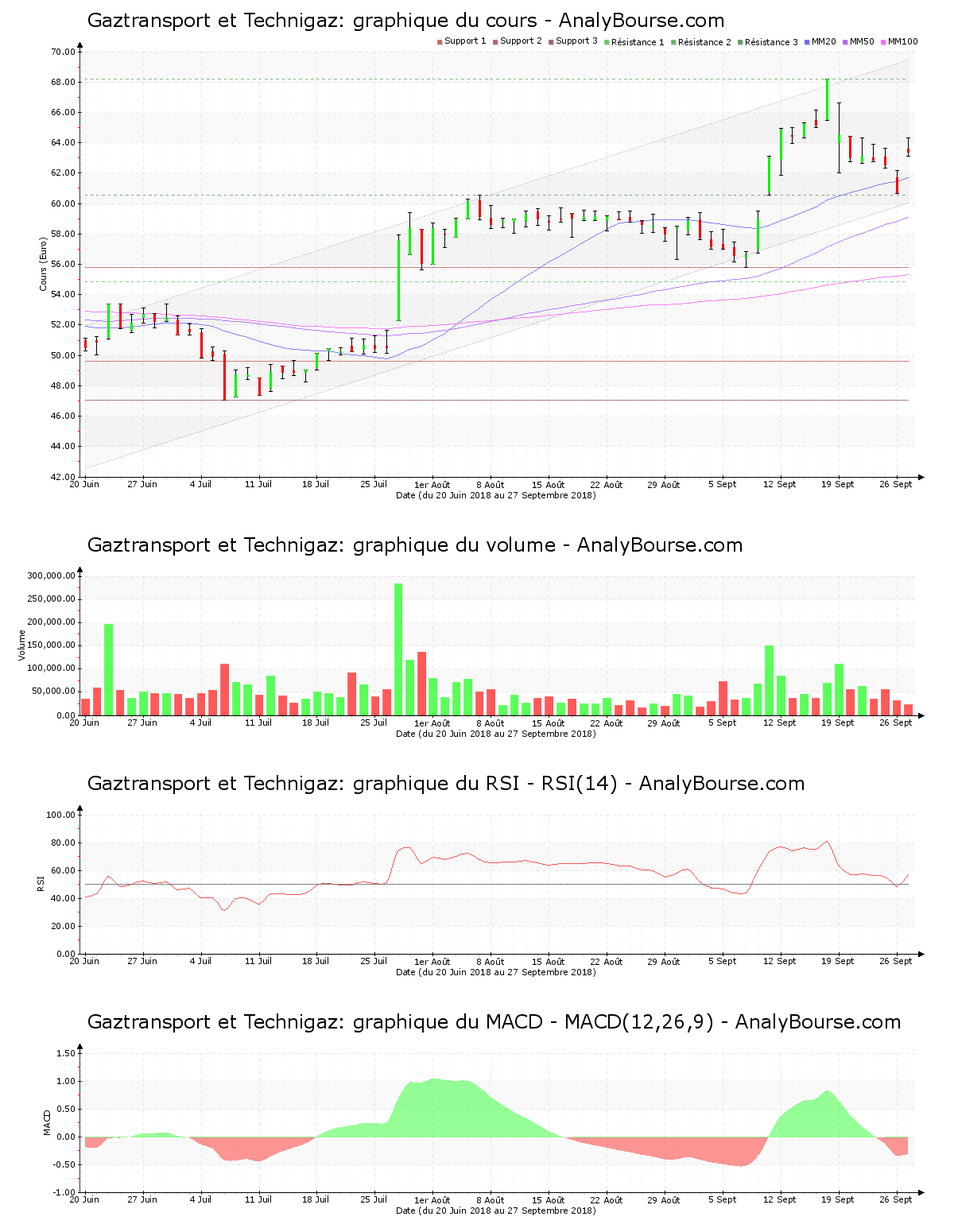Click the 'MACD' vertical axis label
This screenshot has width=954, height=1232.
point(47,1122)
